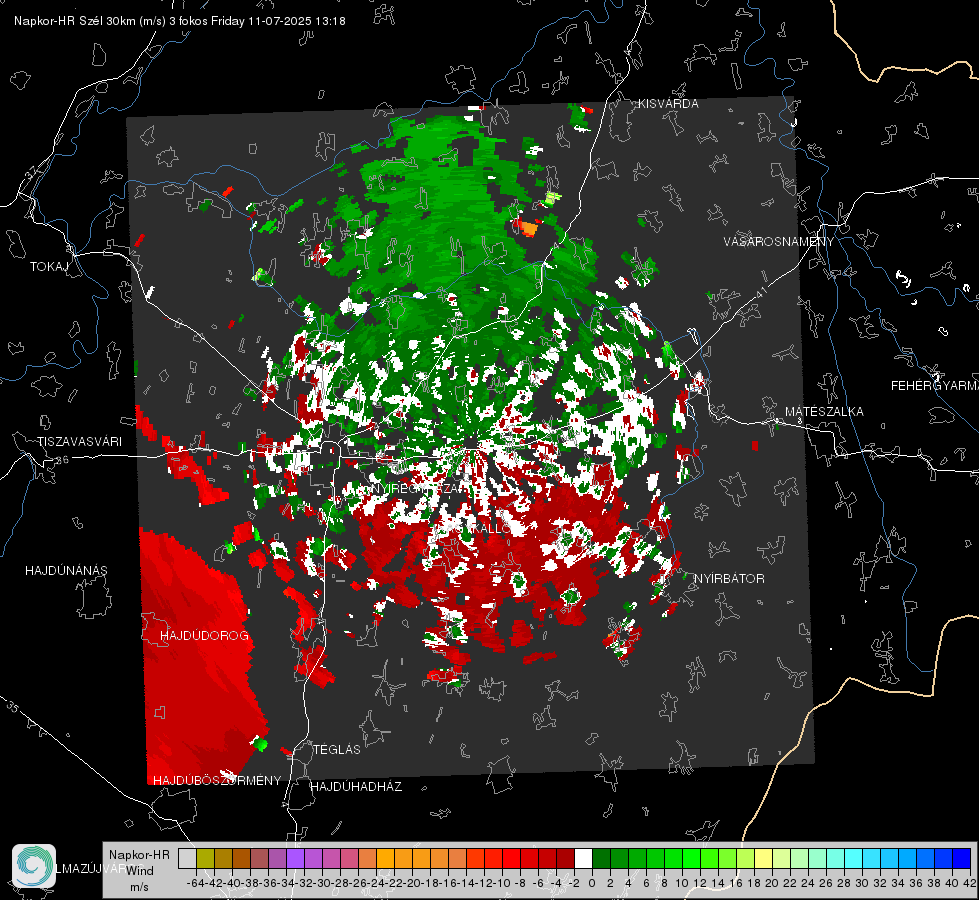The height and width of the screenshot is (900, 979).
Task: Click the 20 legend value
Action: 772,883
